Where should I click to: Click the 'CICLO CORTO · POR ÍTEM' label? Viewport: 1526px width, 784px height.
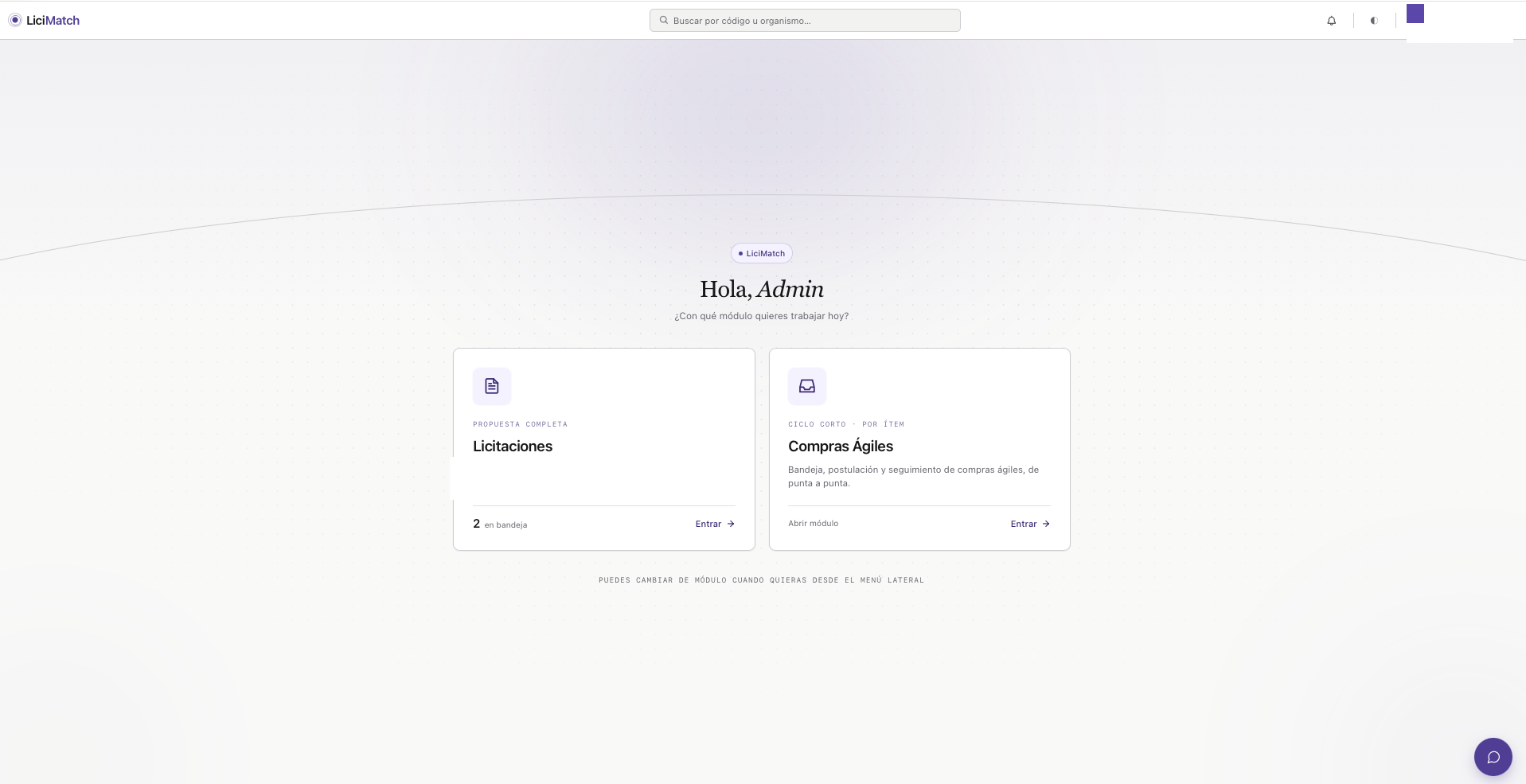pyautogui.click(x=846, y=424)
